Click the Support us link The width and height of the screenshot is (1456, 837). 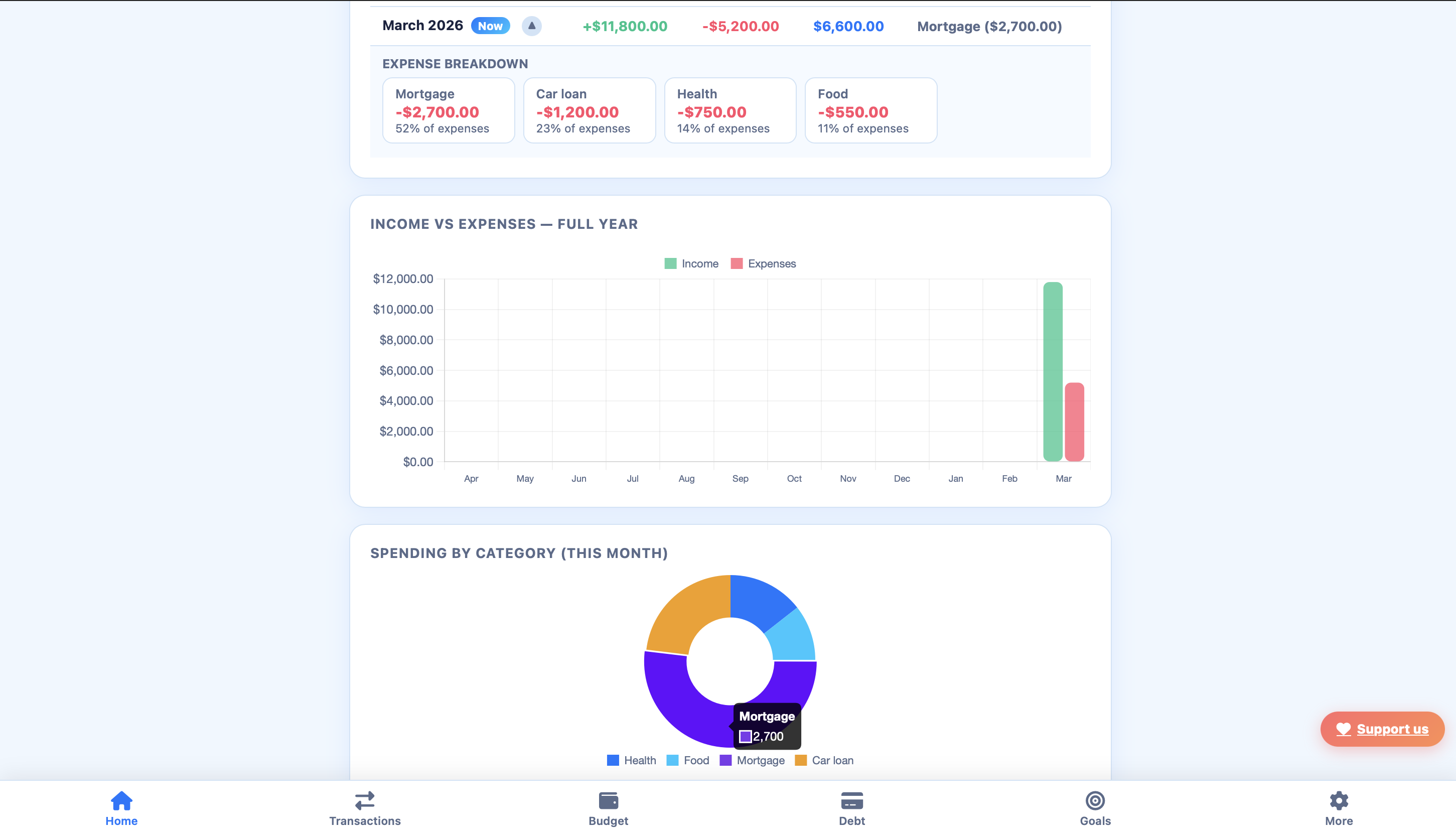(x=1392, y=729)
